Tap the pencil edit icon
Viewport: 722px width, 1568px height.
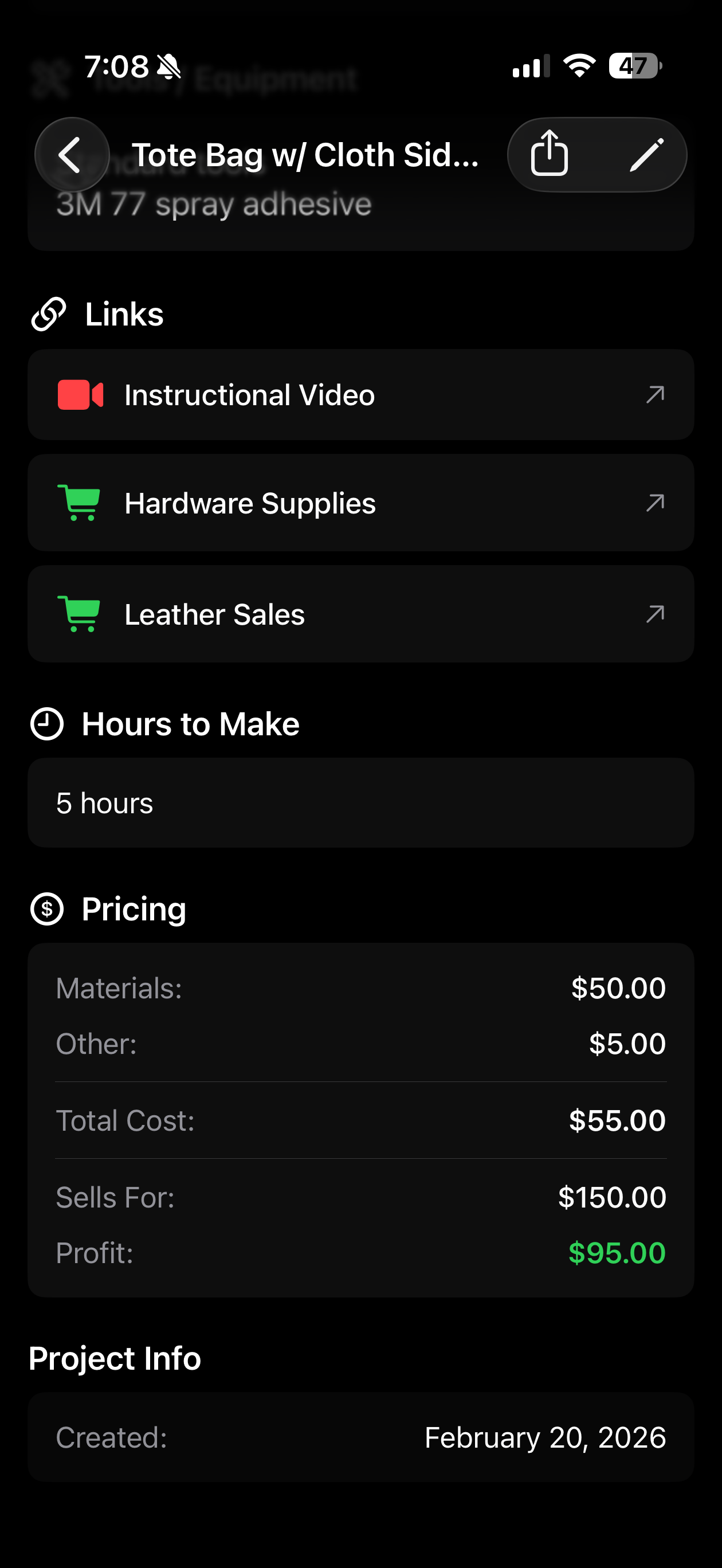(646, 155)
